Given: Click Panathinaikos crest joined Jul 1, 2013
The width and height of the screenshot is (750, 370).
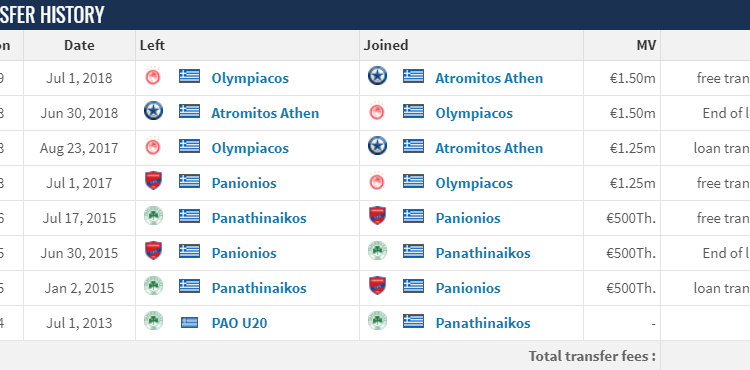Looking at the screenshot, I should pyautogui.click(x=377, y=320).
